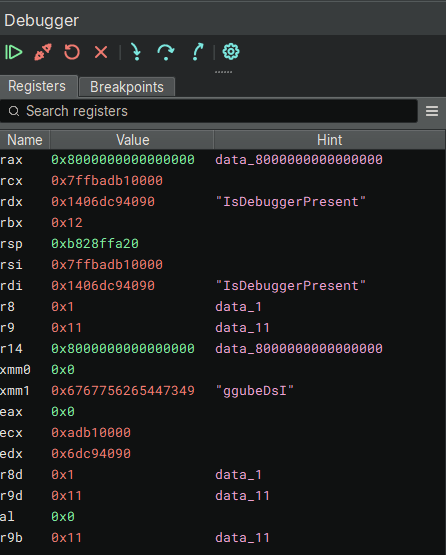Screen dimensions: 446x555
Task: Click the Step Into icon
Action: pyautogui.click(x=136, y=52)
